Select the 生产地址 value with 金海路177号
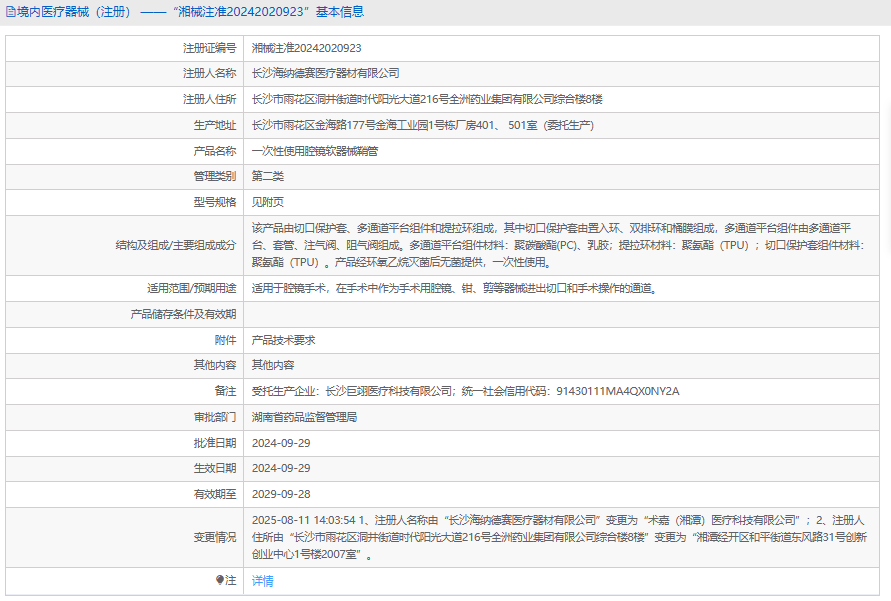Screen dimensions: 891x601 click(423, 125)
